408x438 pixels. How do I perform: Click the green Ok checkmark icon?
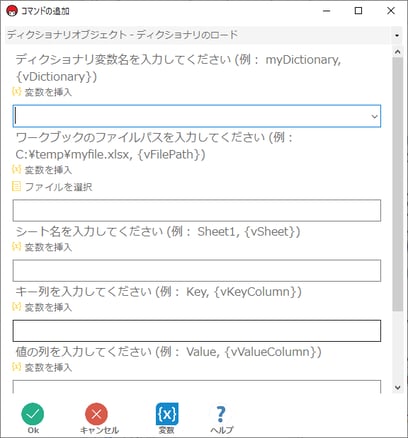[33, 414]
